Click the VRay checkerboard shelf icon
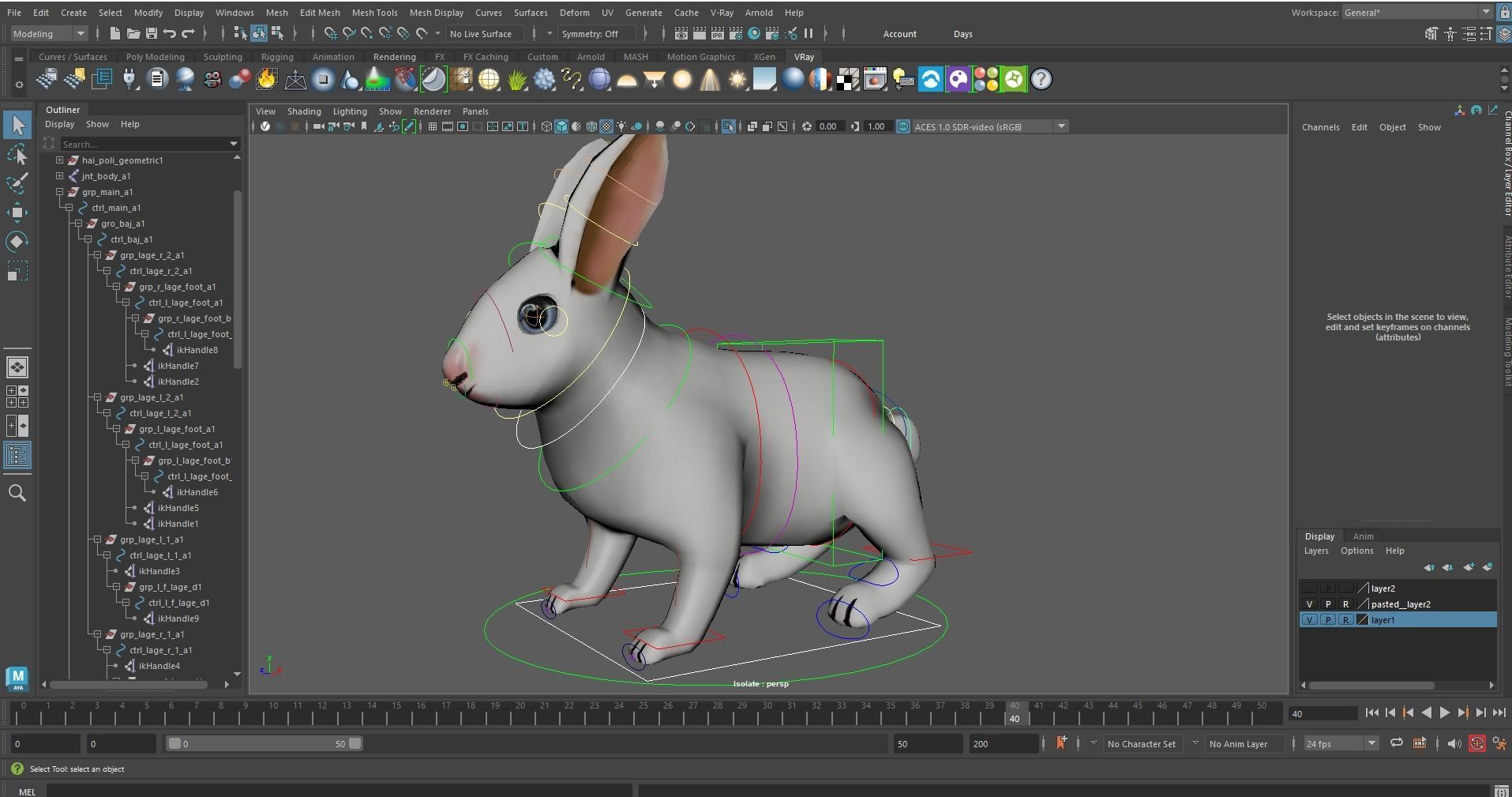Viewport: 1512px width, 797px height. click(x=847, y=79)
